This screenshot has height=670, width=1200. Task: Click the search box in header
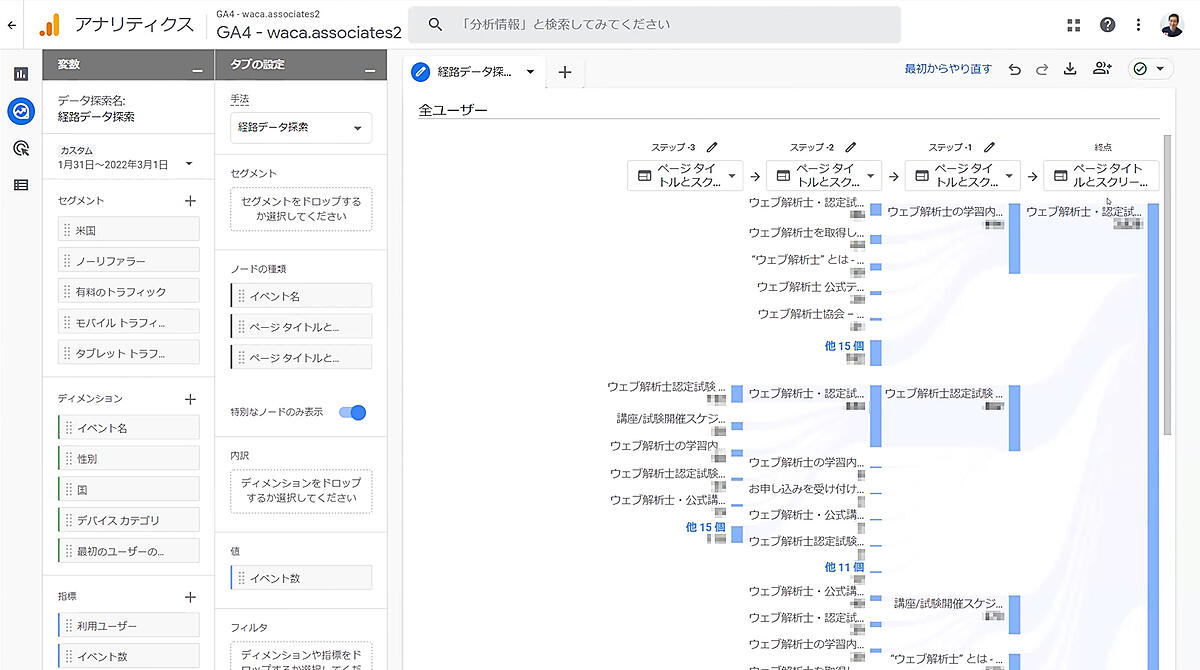(x=658, y=24)
